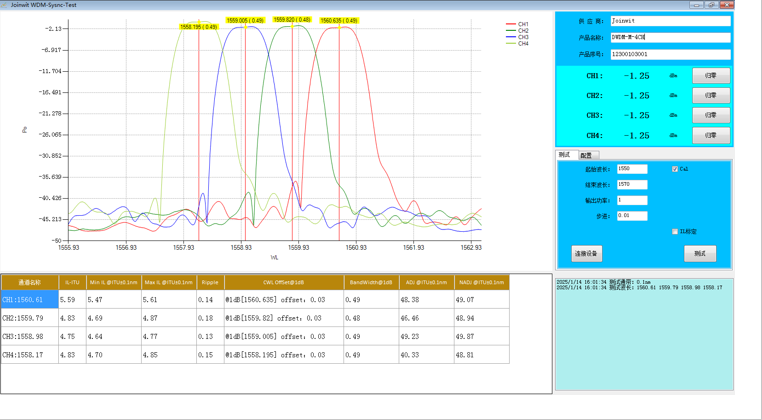The height and width of the screenshot is (420, 762).
Task: Click the Joinwit app icon in title bar
Action: coord(5,5)
